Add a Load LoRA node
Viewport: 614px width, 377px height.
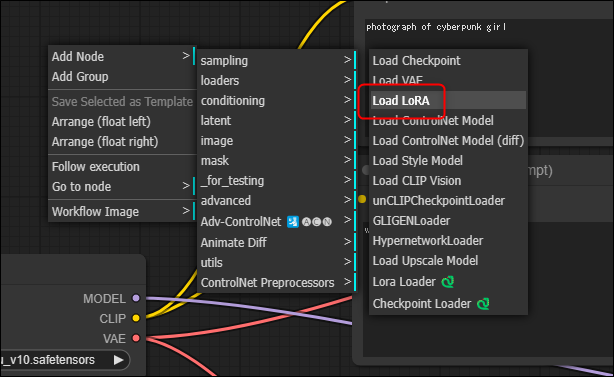448,101
